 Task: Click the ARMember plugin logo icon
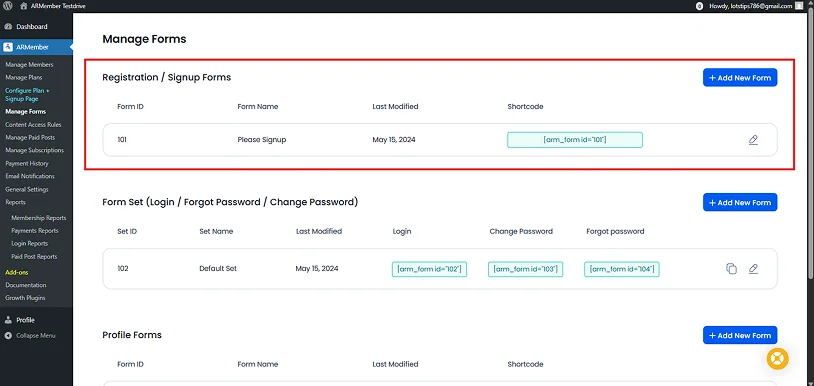(x=8, y=47)
